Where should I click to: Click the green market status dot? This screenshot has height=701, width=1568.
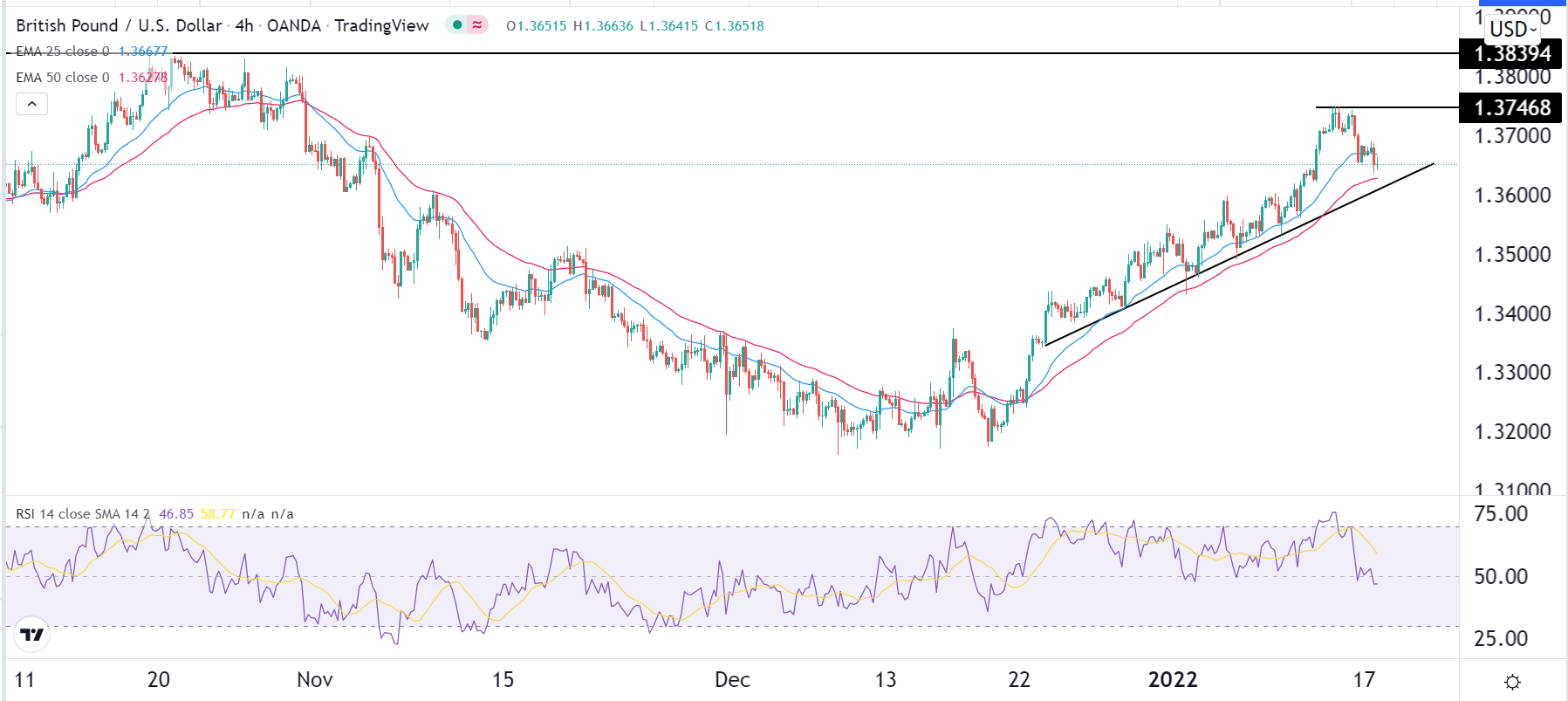coord(457,25)
